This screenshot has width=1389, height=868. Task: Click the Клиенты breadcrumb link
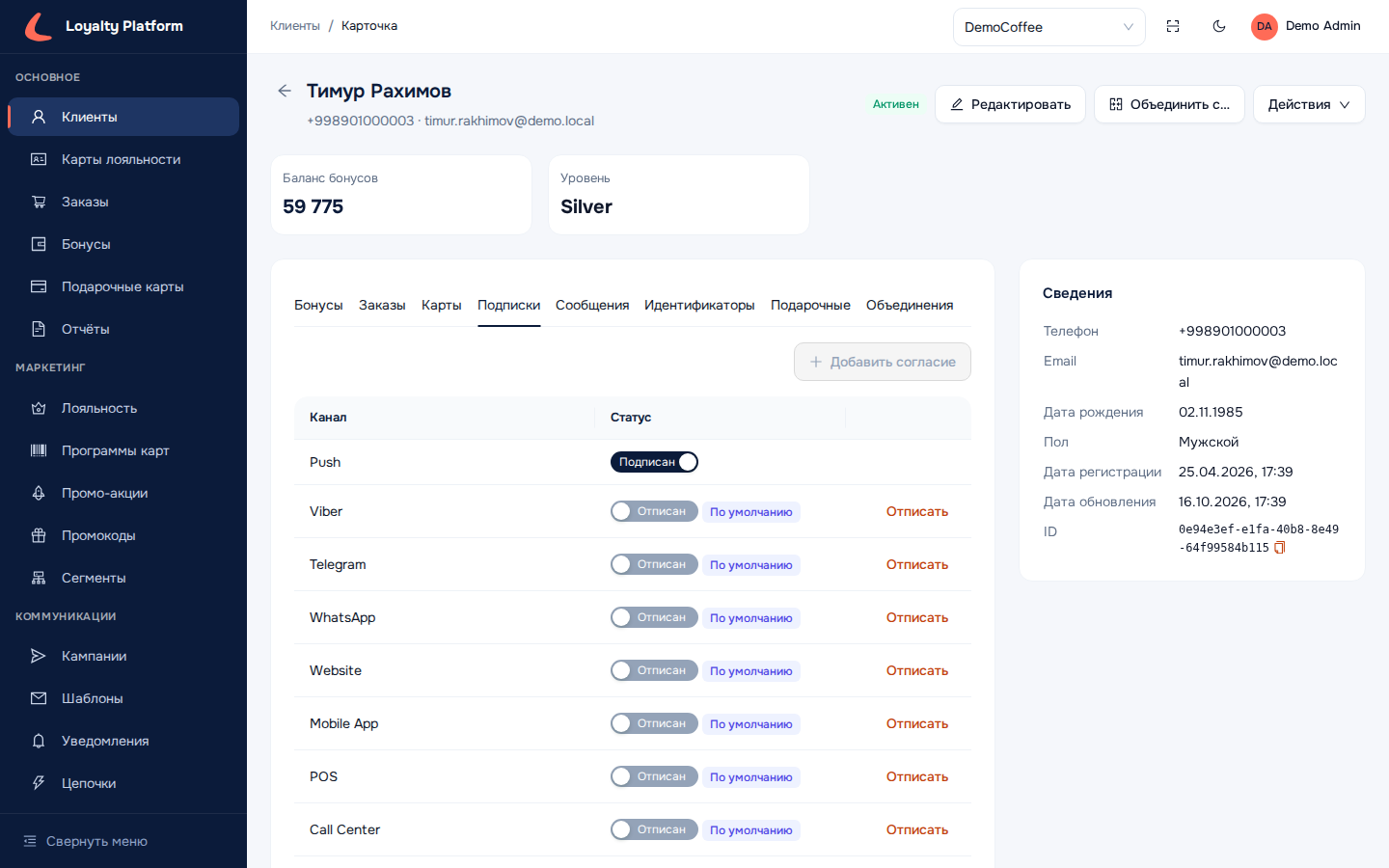[295, 26]
